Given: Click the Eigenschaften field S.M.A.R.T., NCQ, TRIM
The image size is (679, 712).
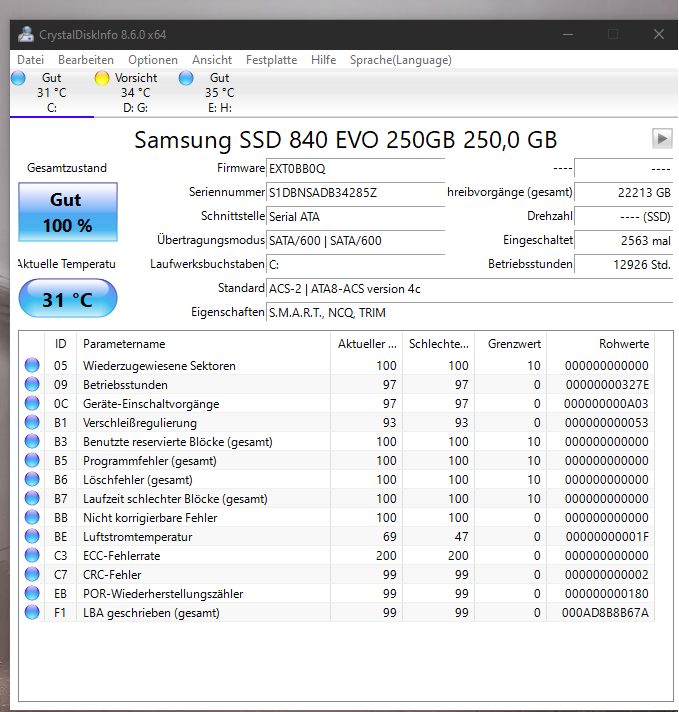Looking at the screenshot, I should click(469, 313).
